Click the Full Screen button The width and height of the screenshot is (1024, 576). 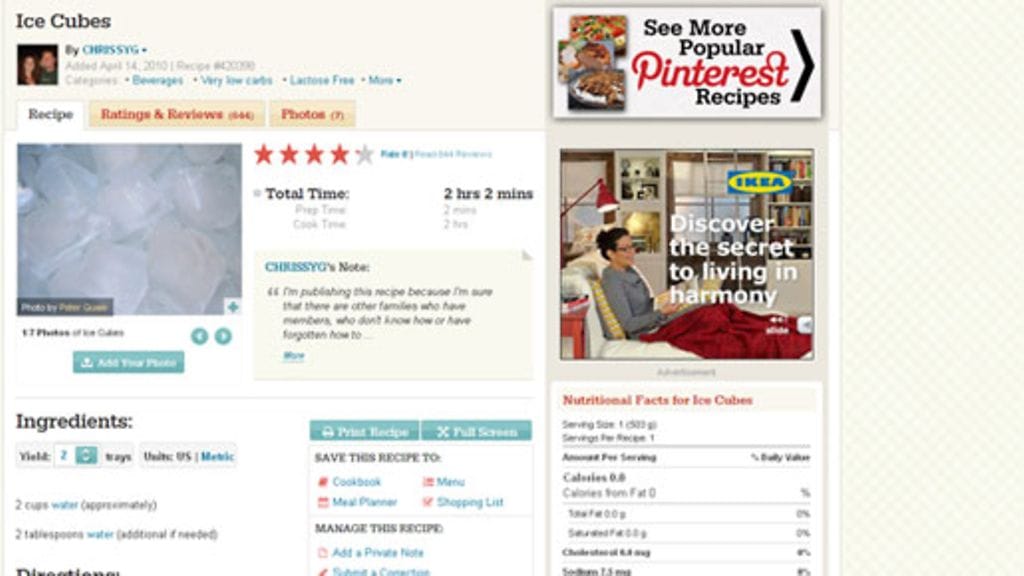pos(477,431)
